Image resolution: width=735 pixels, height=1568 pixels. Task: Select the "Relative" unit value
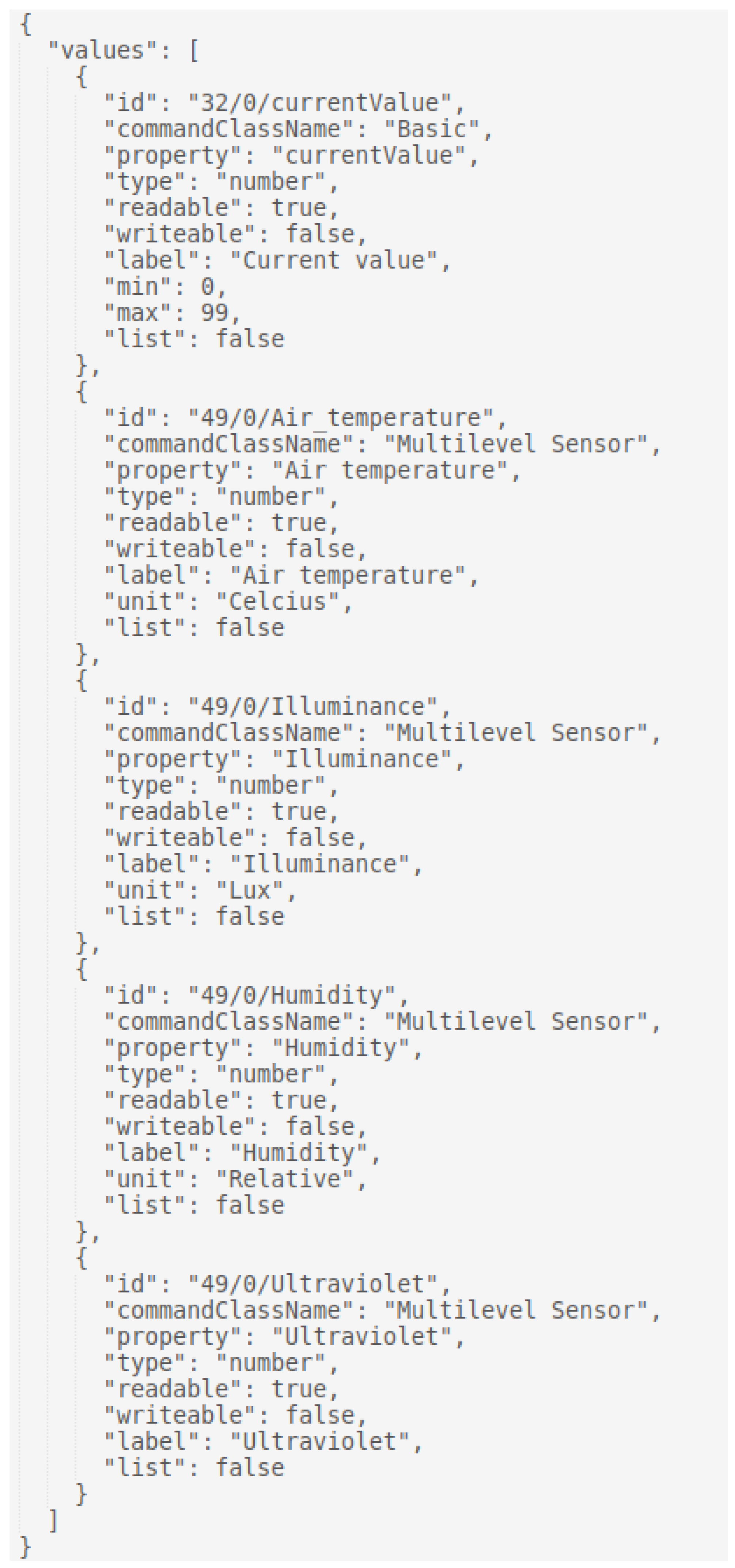[x=284, y=1180]
